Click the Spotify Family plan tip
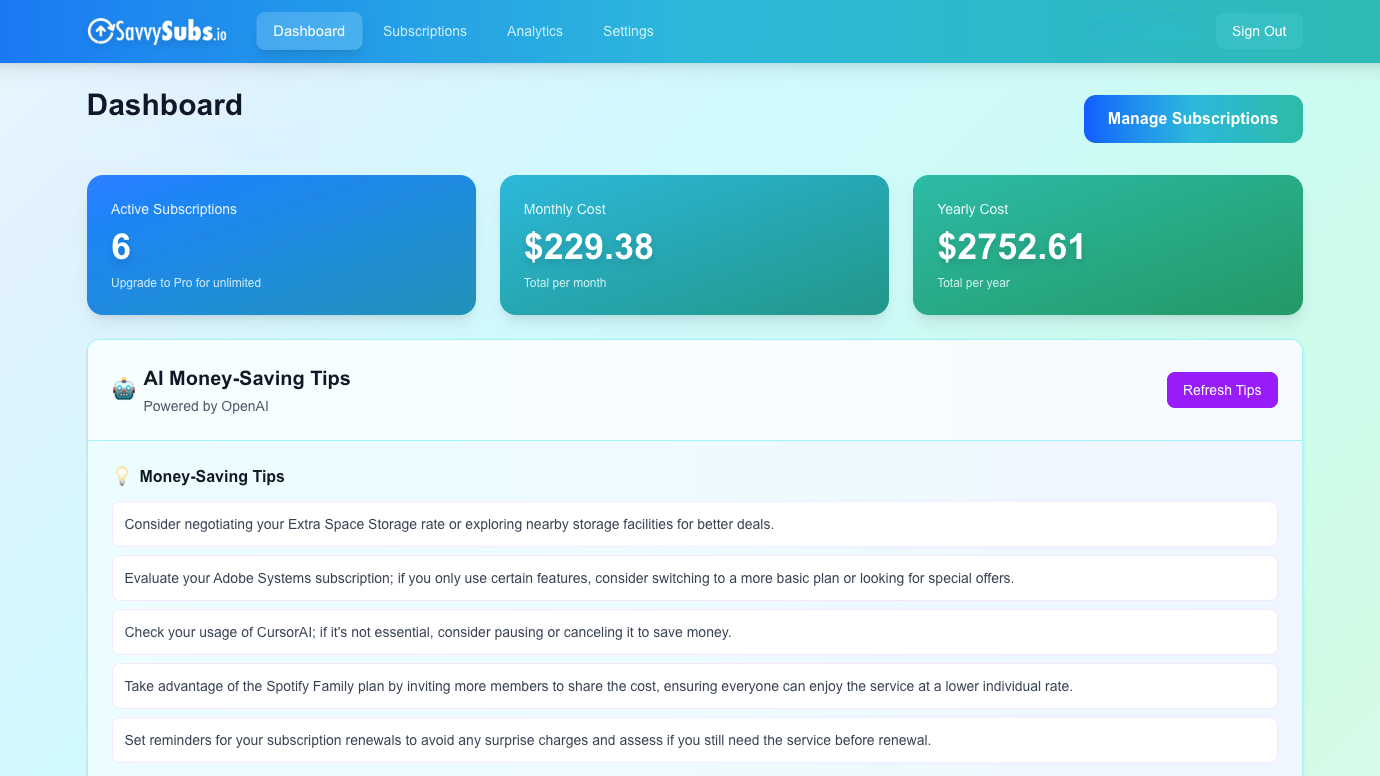The height and width of the screenshot is (776, 1380). [694, 686]
